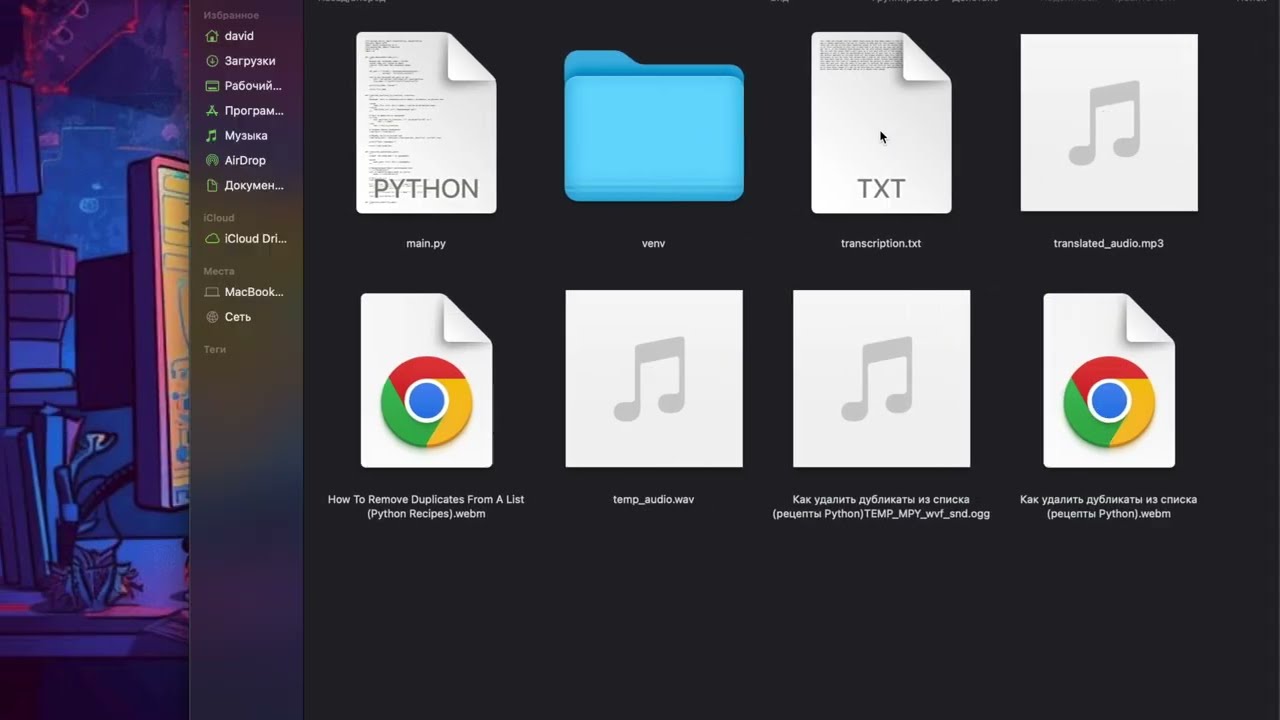Click the Загрузки downloads icon in sidebar
Screen dimensions: 1280x720
click(x=212, y=61)
